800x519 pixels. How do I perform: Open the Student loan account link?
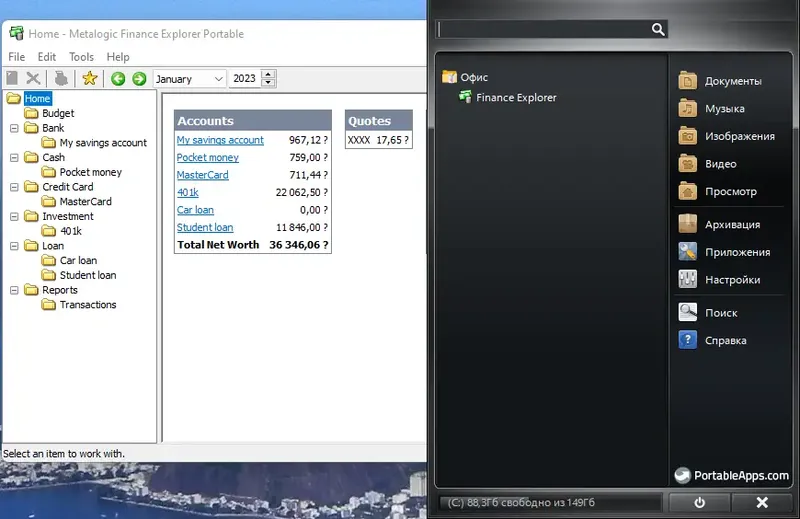[x=205, y=228]
